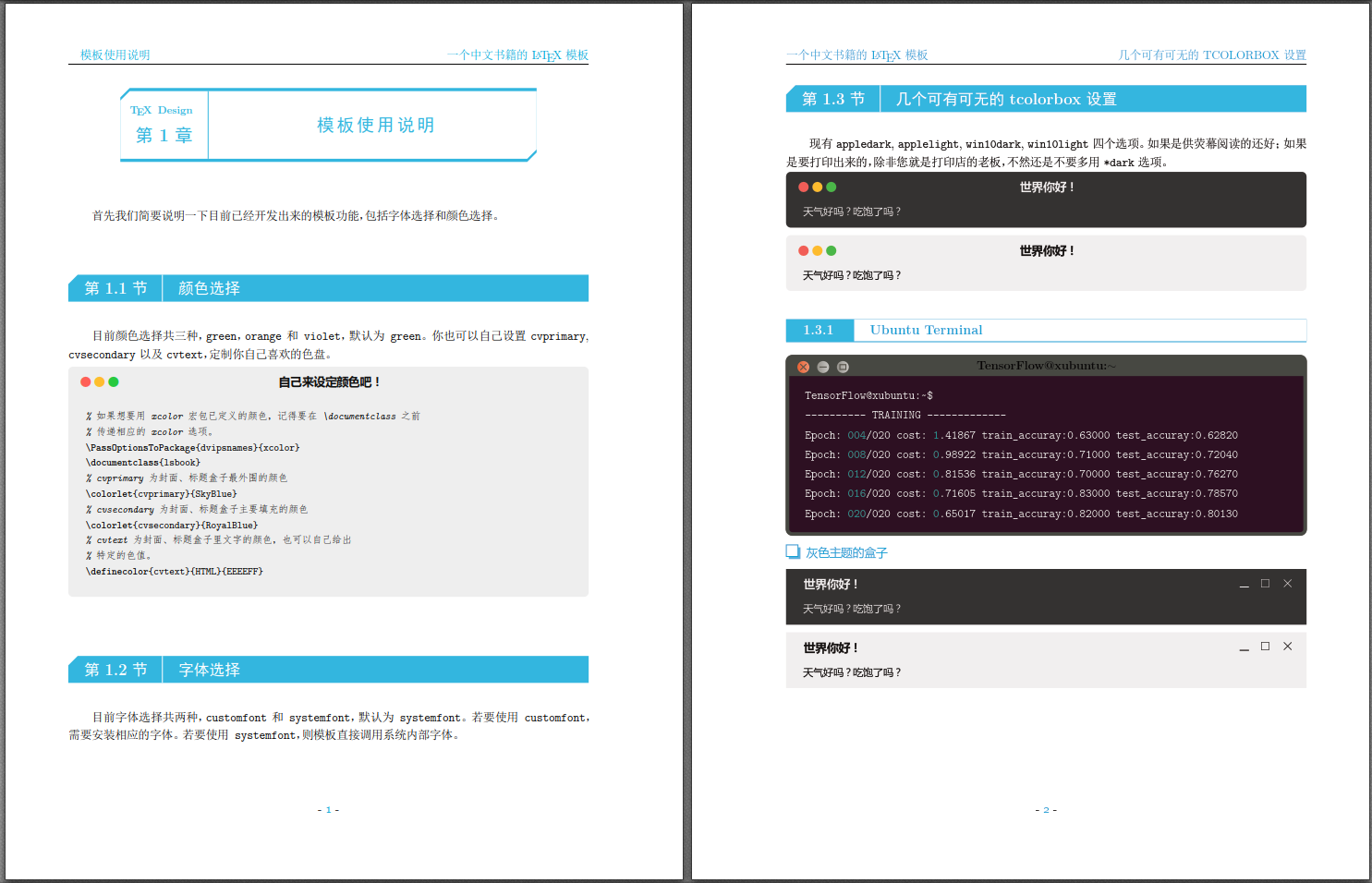Click the maximize square in the light Windows-style box
Image resolution: width=1372 pixels, height=883 pixels.
1266,647
